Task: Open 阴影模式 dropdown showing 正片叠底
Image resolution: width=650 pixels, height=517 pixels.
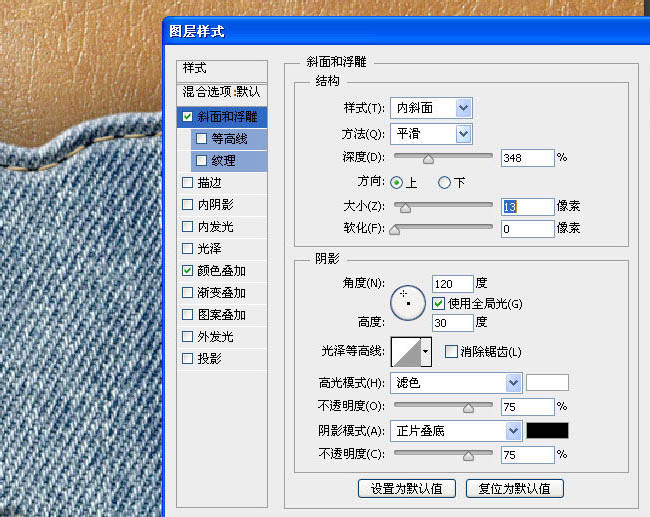Action: point(456,431)
